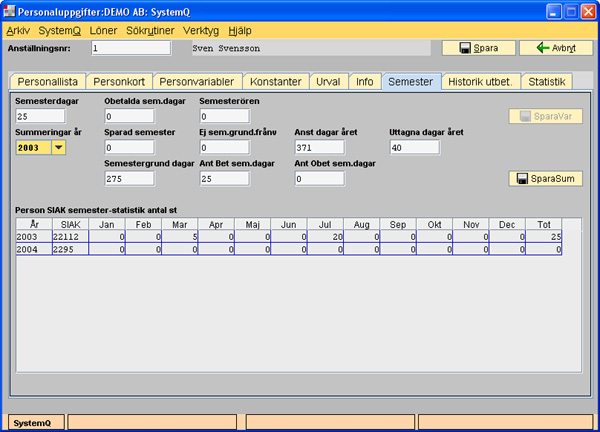
Task: Click the Tot column header
Action: tap(543, 224)
